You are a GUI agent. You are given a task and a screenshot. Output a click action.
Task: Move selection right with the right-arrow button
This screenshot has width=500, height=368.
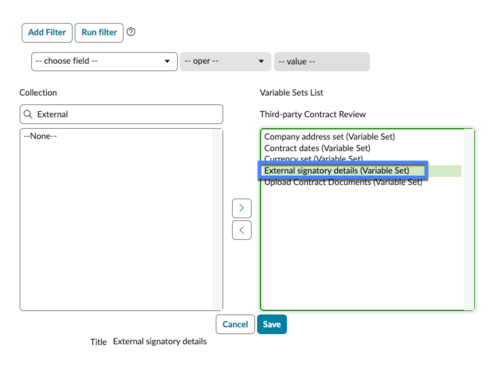[242, 208]
